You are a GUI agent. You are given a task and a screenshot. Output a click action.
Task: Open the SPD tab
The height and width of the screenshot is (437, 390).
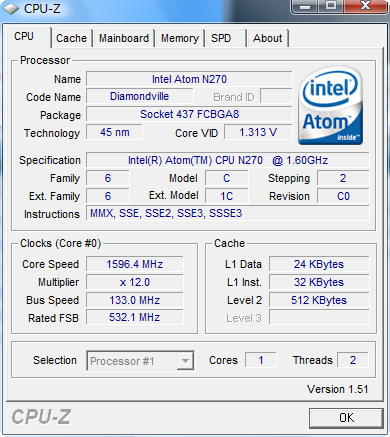coord(225,38)
